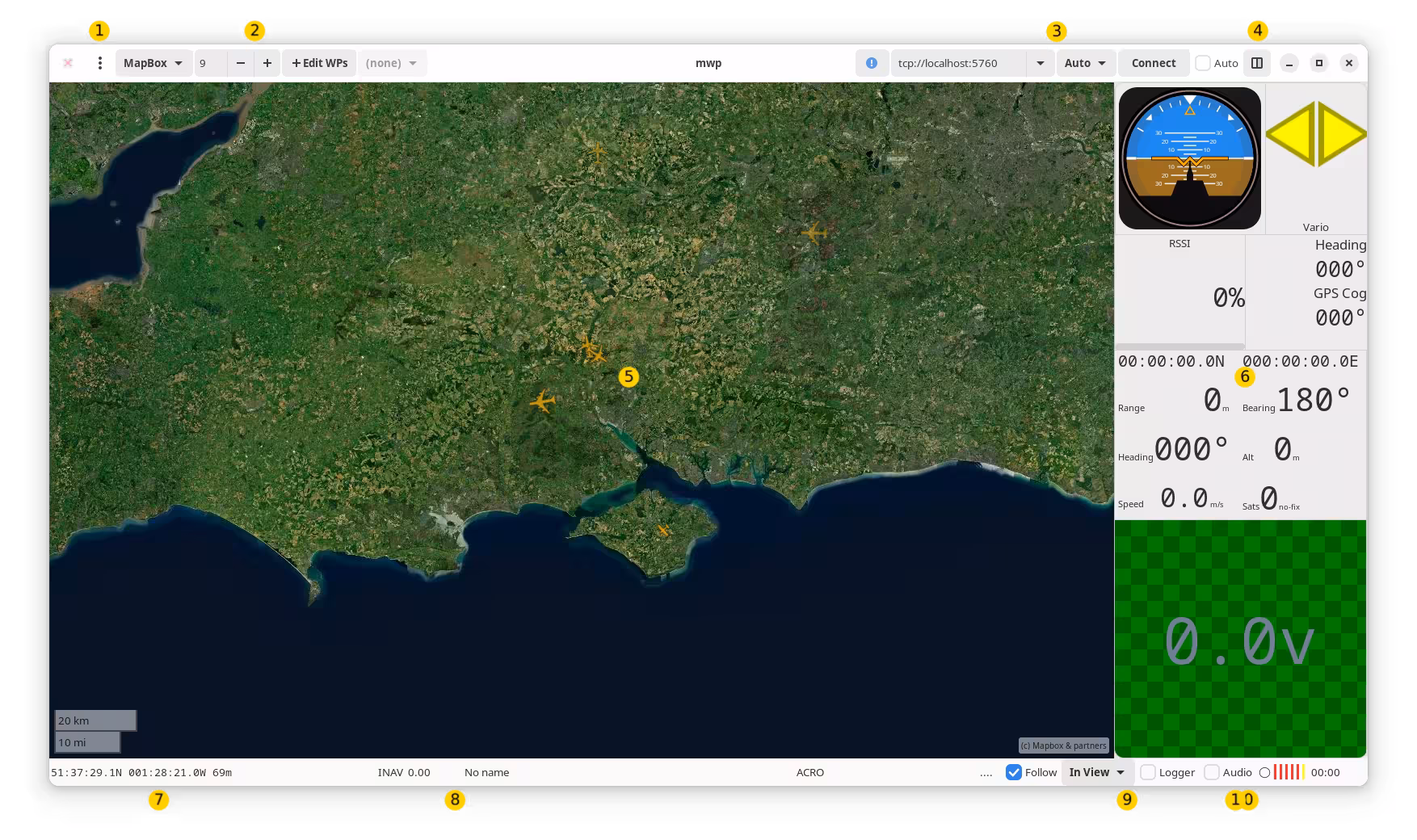Enable the Auto connect checkbox
Viewport: 1417px width, 840px height.
(1203, 63)
